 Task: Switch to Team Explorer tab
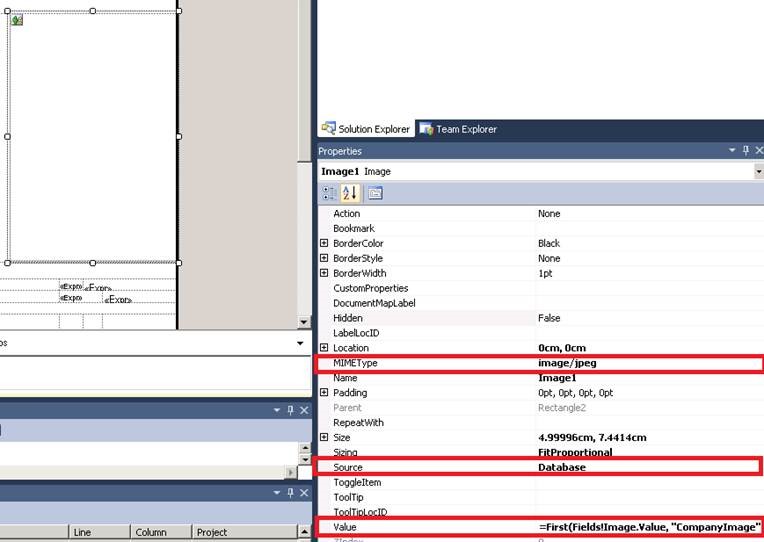(x=466, y=129)
